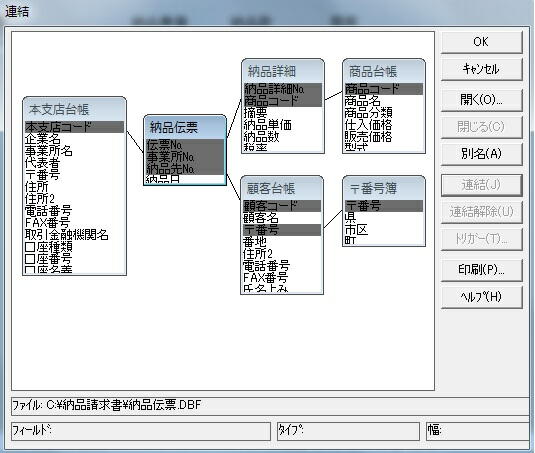The image size is (535, 453).
Task: Click the 印刷(P)... button
Action: [481, 270]
